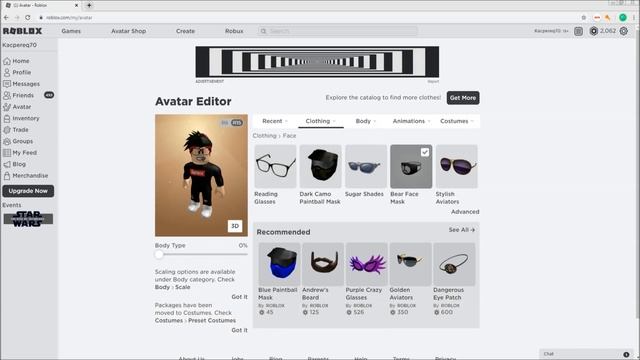
Task: Open the Advanced link
Action: [465, 212]
